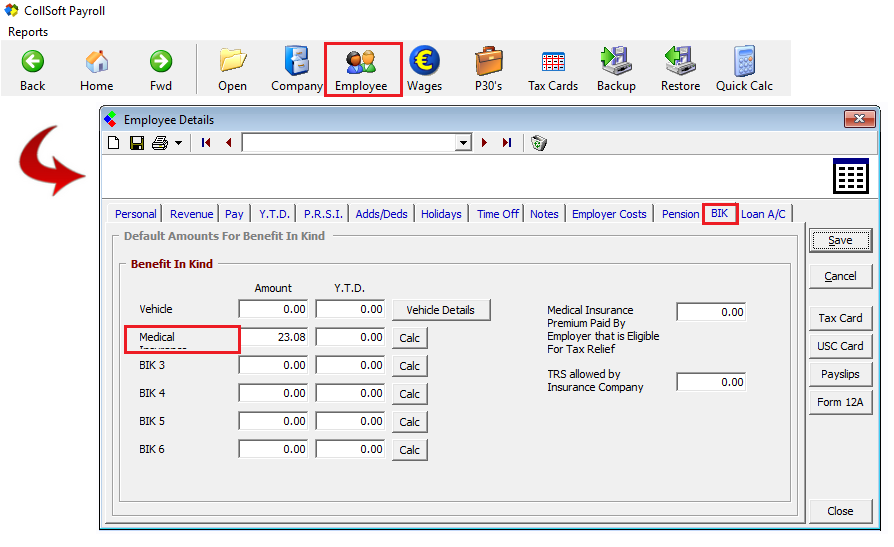The width and height of the screenshot is (894, 547).
Task: Switch to the Pension tab
Action: click(680, 214)
